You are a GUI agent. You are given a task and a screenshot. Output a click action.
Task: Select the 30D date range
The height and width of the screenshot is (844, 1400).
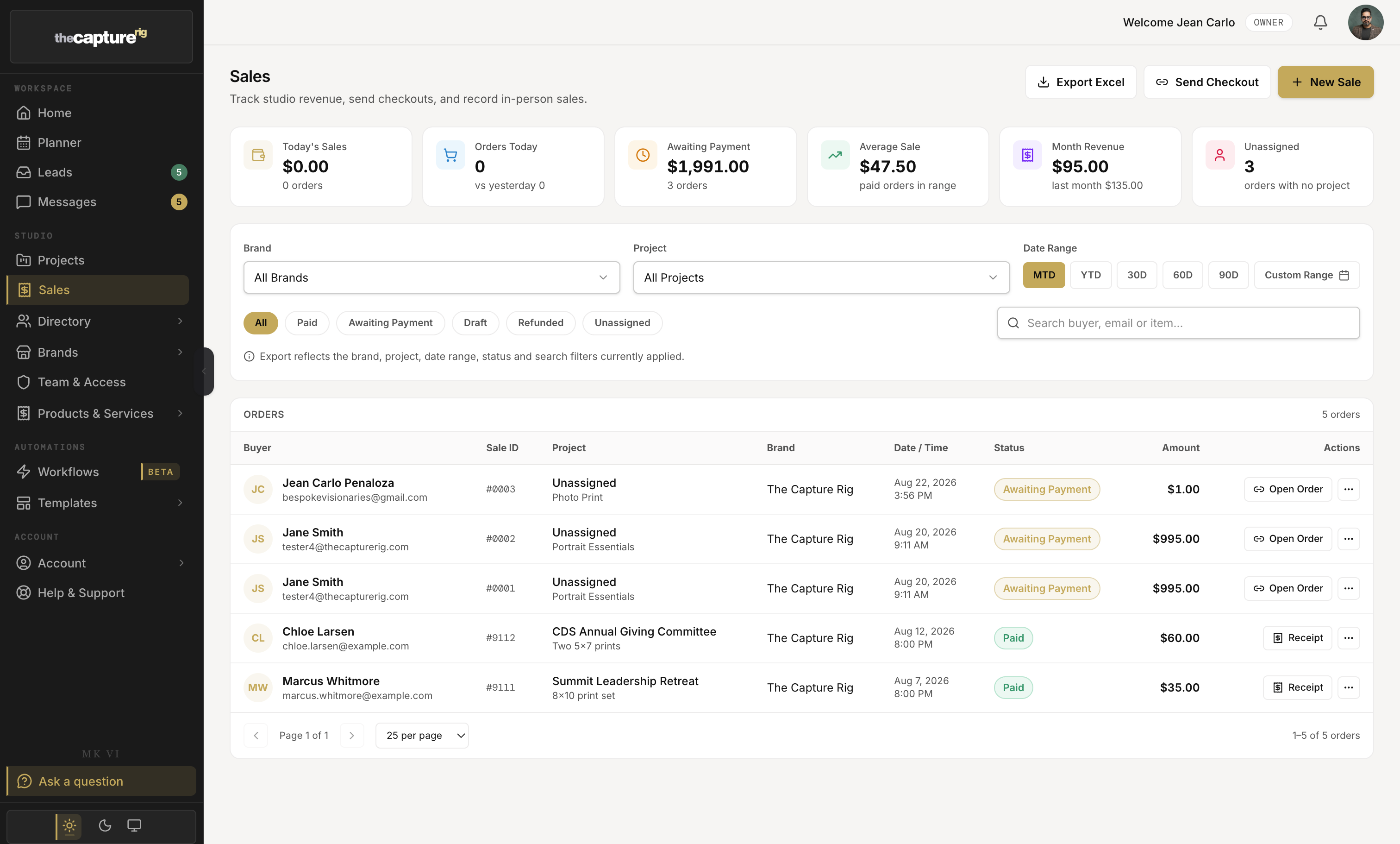point(1137,275)
